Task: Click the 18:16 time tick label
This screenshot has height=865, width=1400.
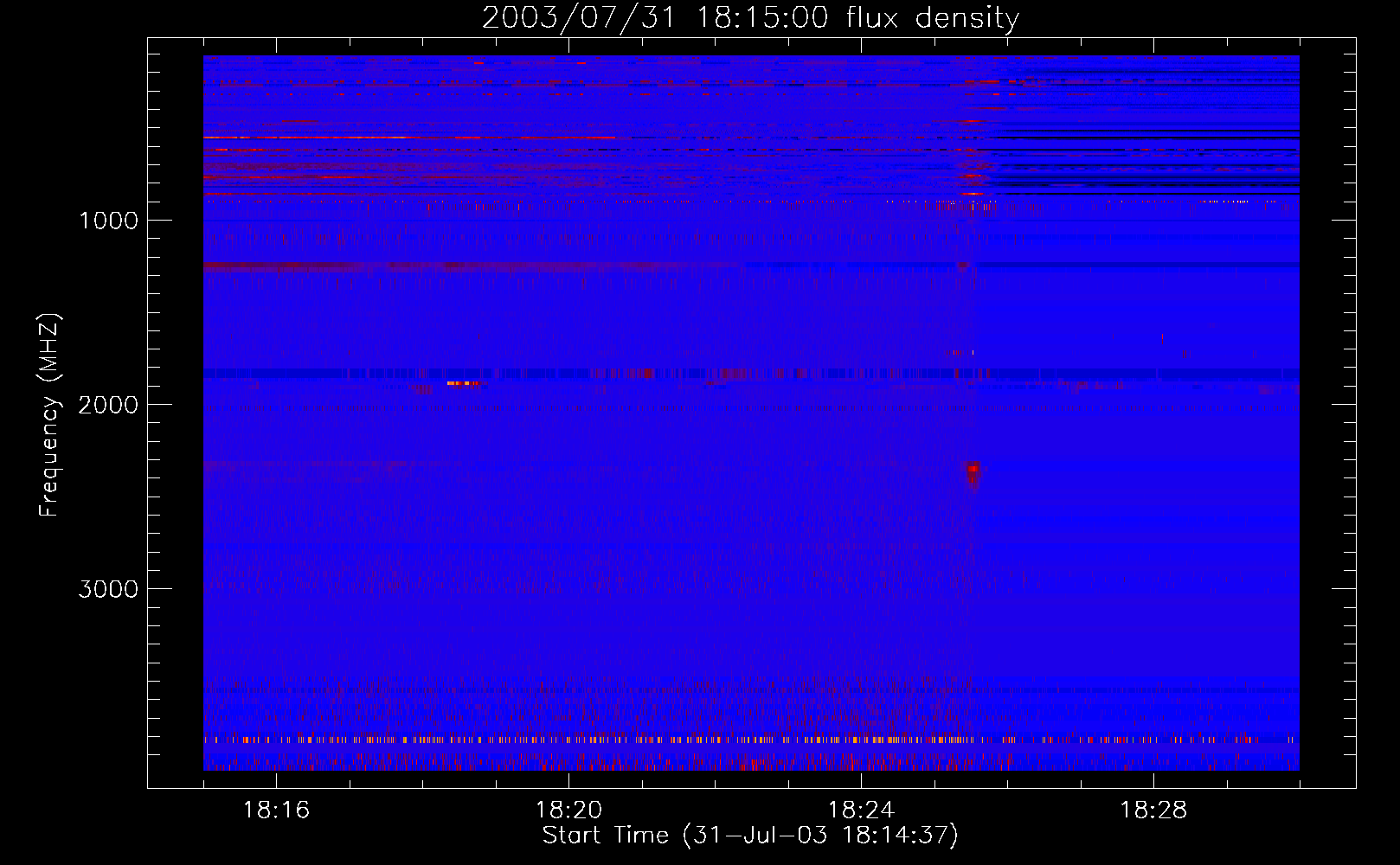Action: (276, 811)
